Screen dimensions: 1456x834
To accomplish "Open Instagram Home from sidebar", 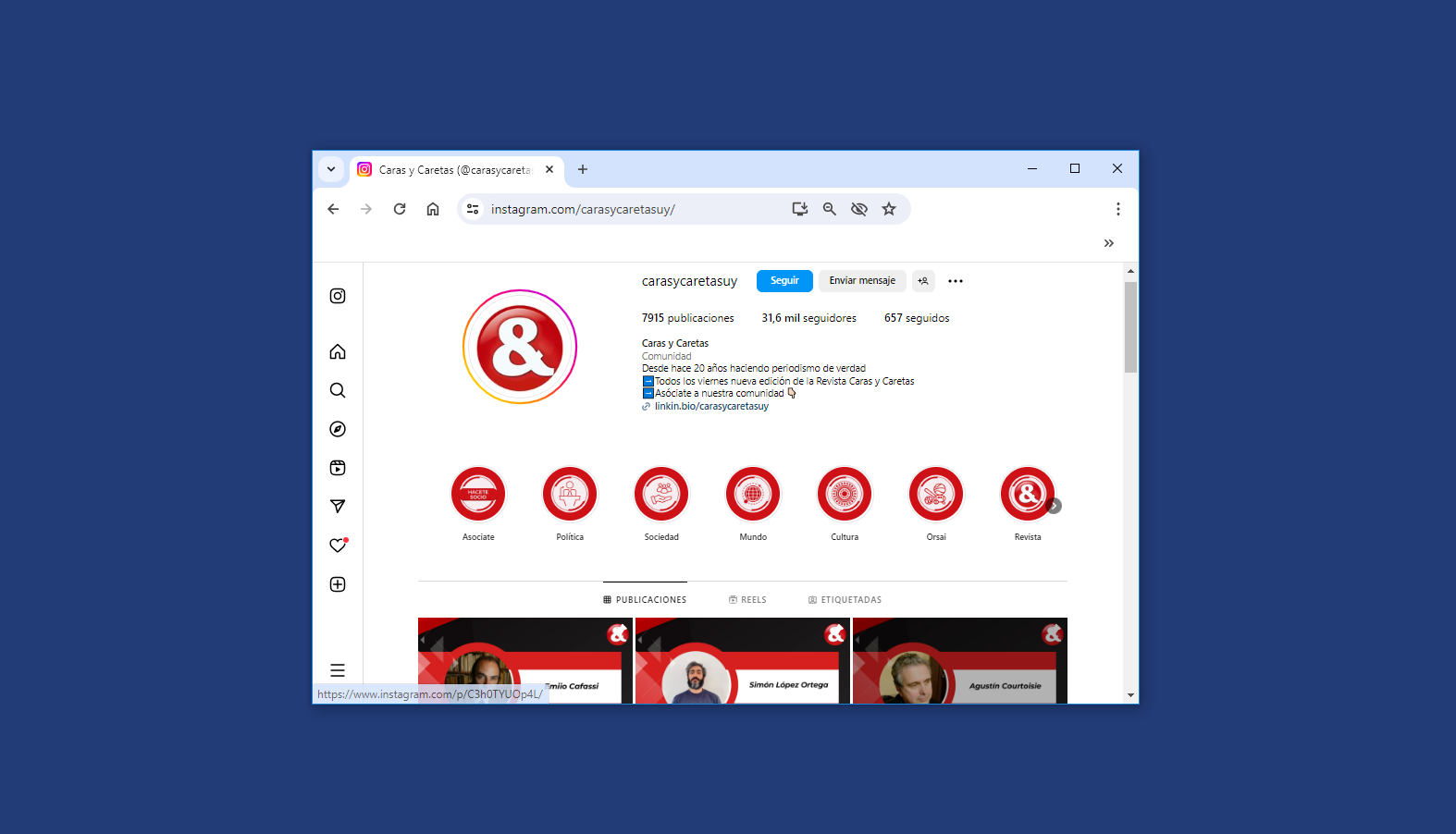I will (x=338, y=351).
